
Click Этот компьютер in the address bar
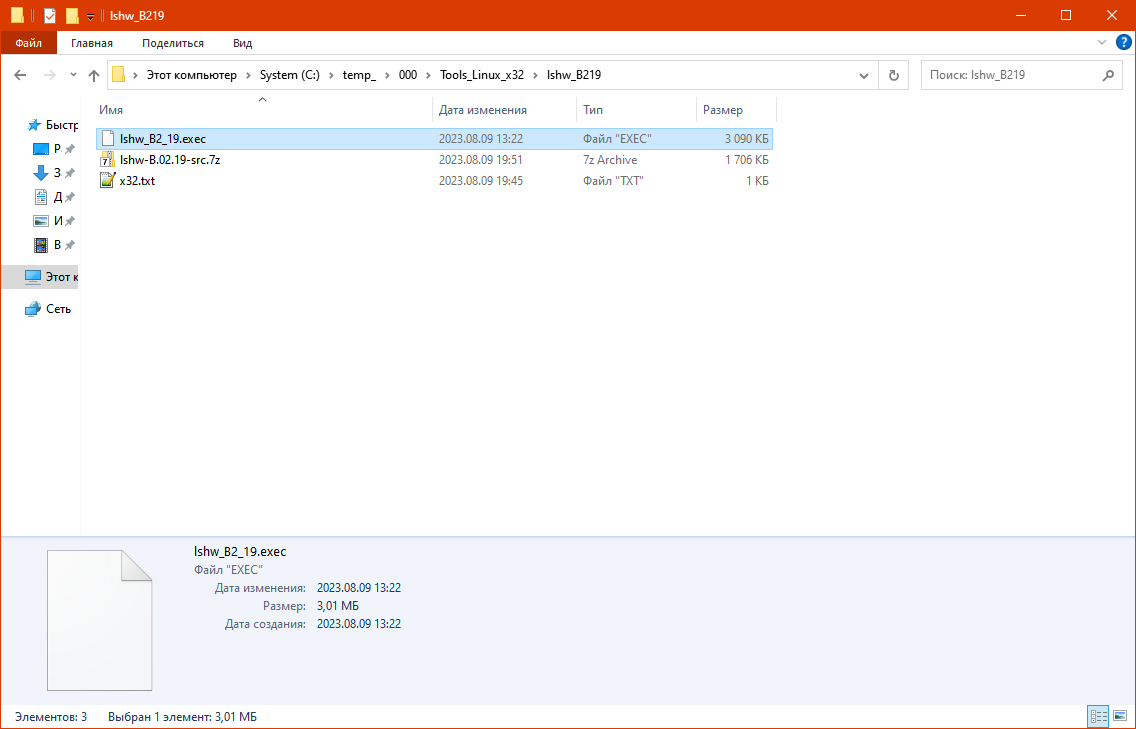point(191,75)
